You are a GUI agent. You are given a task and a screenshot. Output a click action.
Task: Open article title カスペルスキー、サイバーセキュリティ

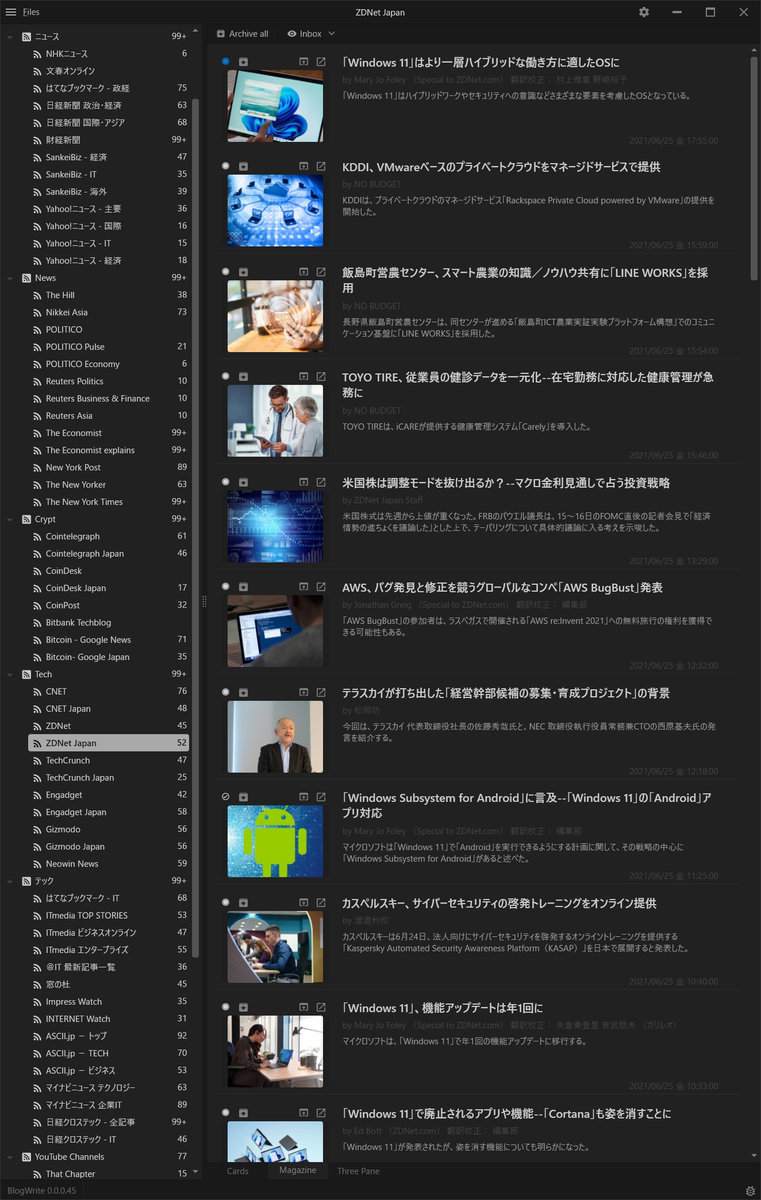coord(498,903)
